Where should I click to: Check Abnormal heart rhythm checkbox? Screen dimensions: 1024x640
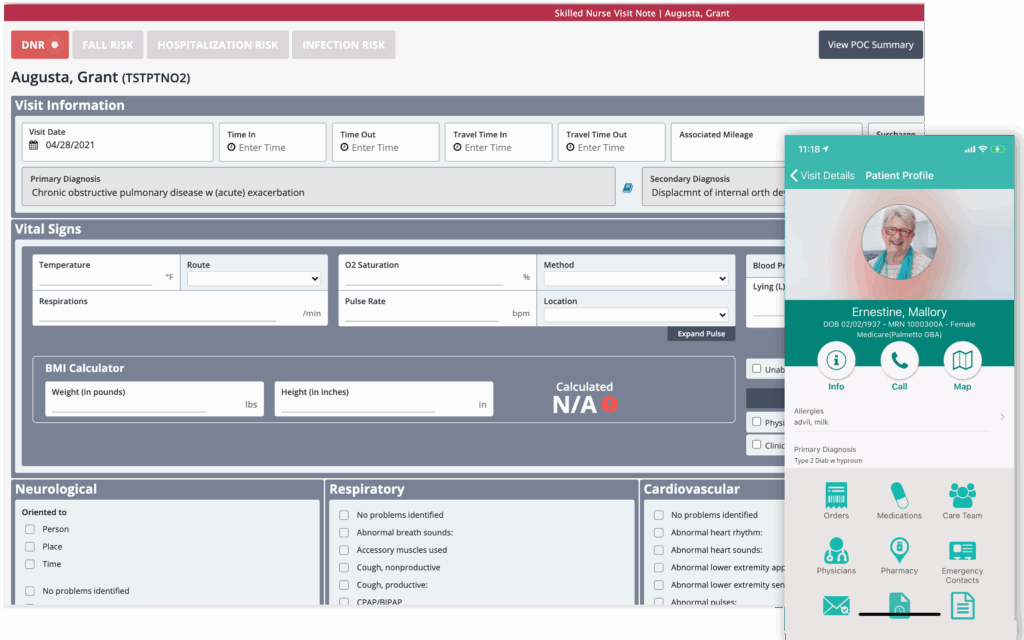coord(659,533)
